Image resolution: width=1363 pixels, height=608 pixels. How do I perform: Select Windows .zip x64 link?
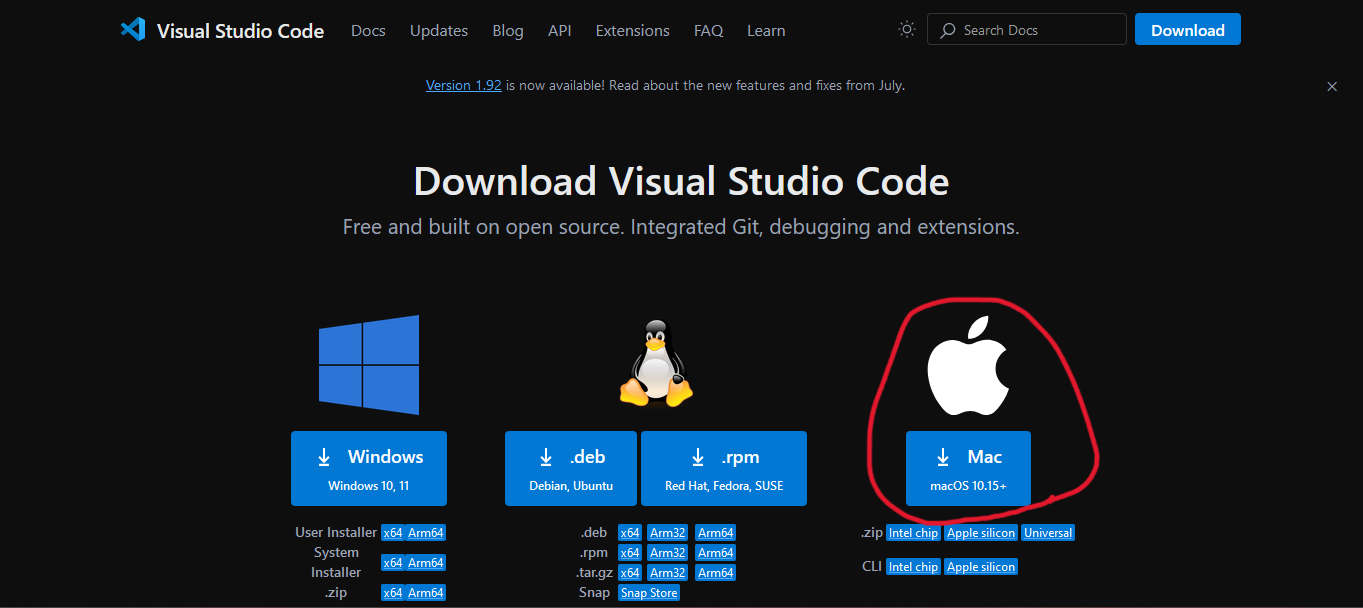(x=392, y=593)
